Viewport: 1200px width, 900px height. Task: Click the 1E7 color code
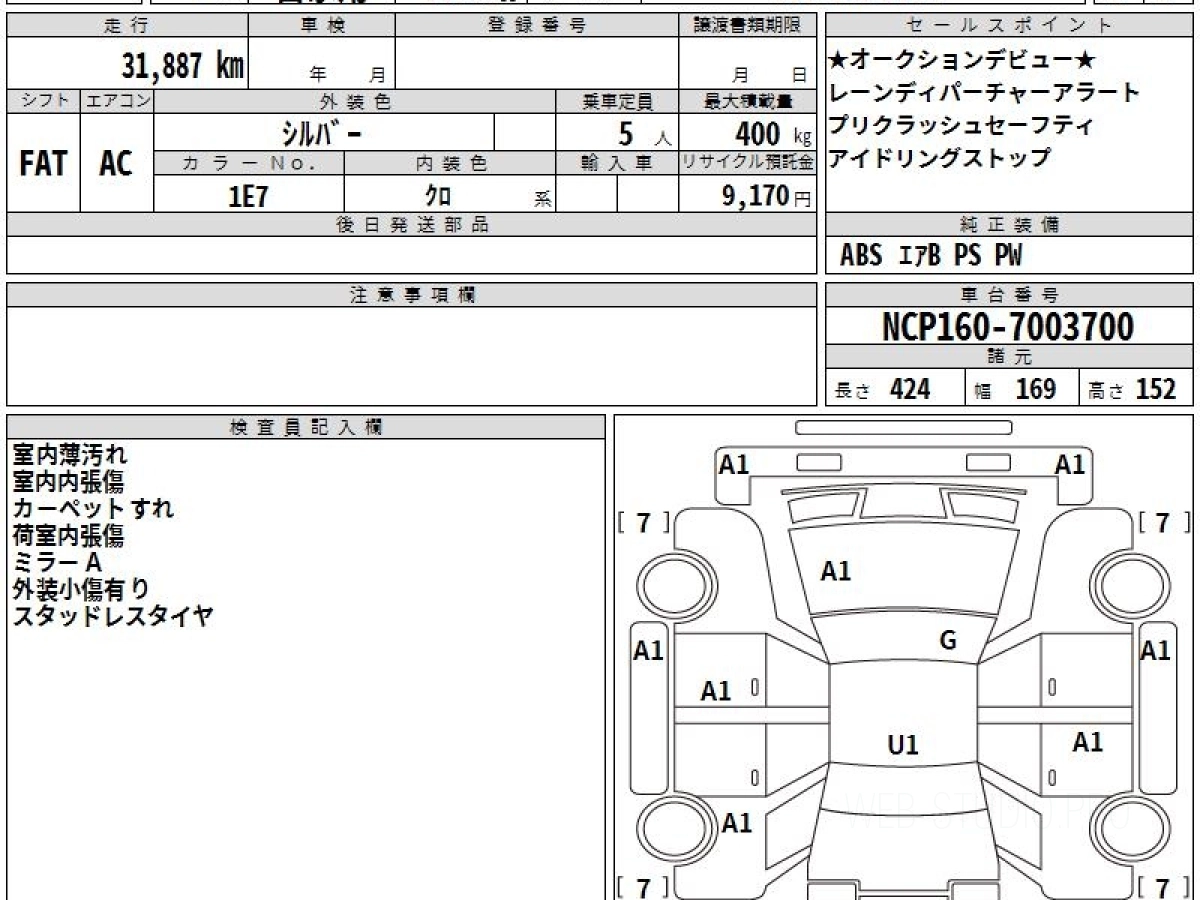pos(248,196)
